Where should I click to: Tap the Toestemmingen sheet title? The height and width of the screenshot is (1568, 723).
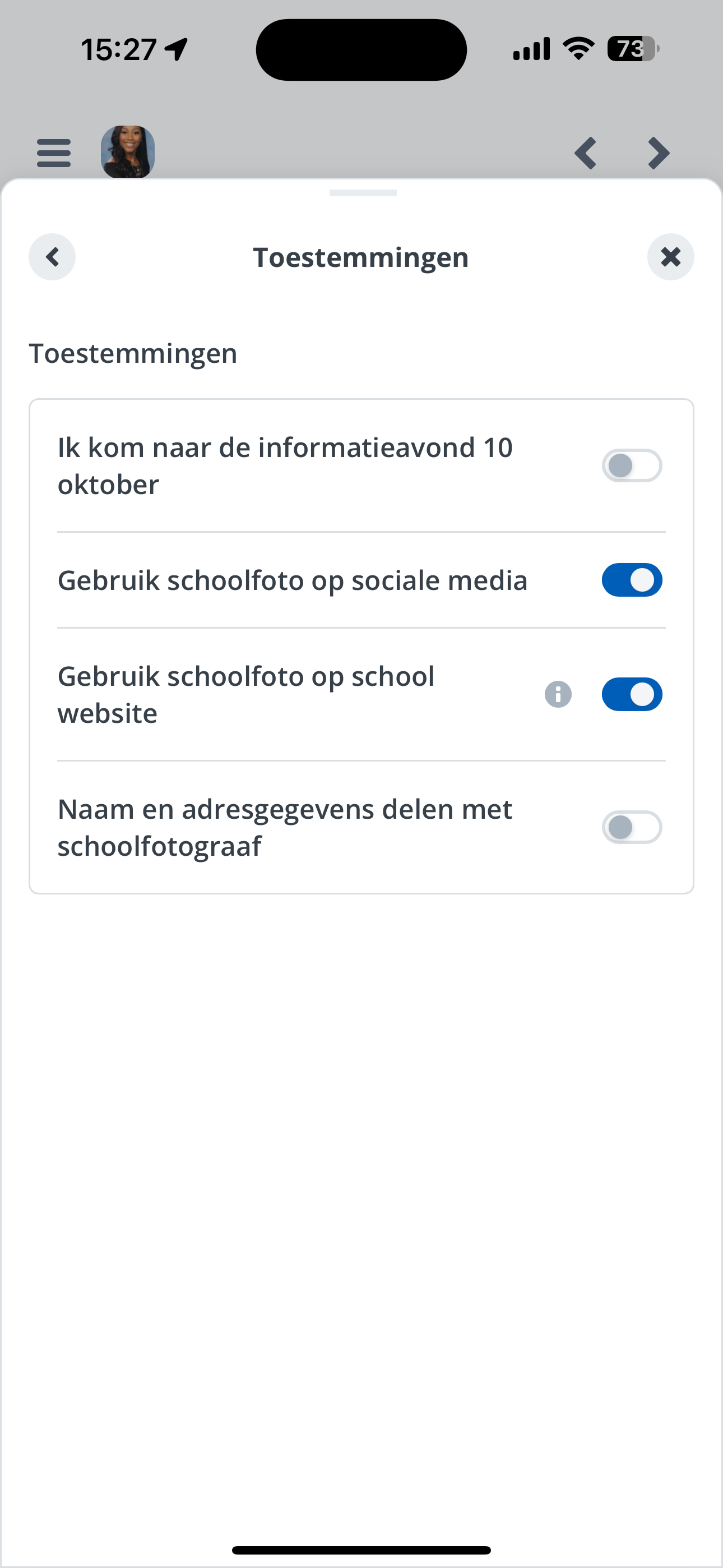361,257
